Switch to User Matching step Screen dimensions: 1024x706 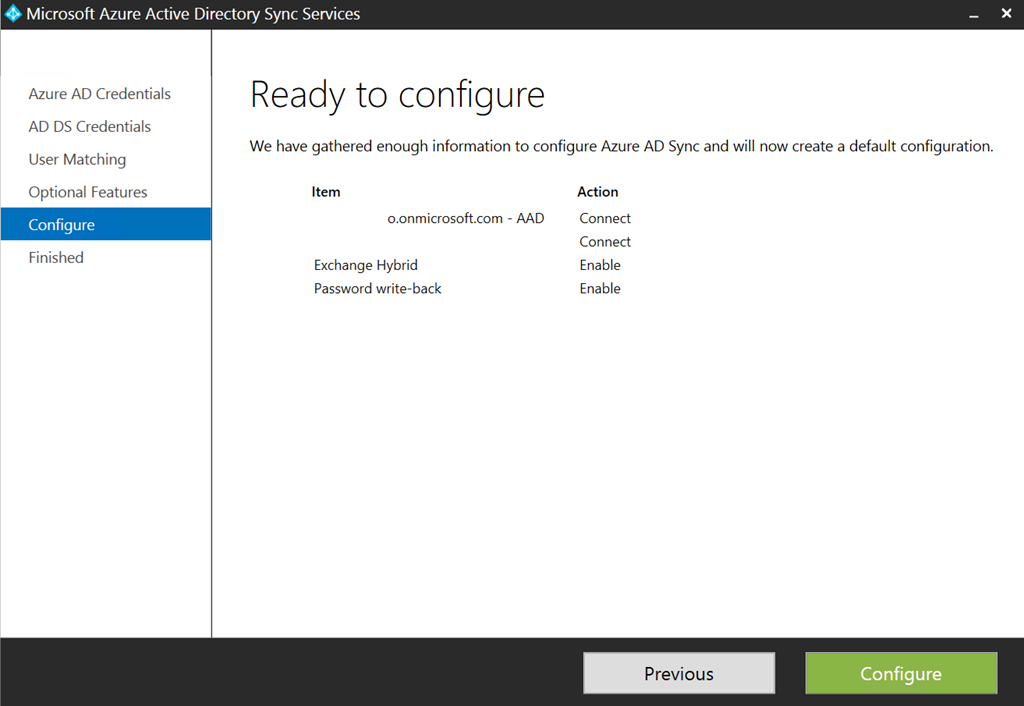[x=77, y=160]
